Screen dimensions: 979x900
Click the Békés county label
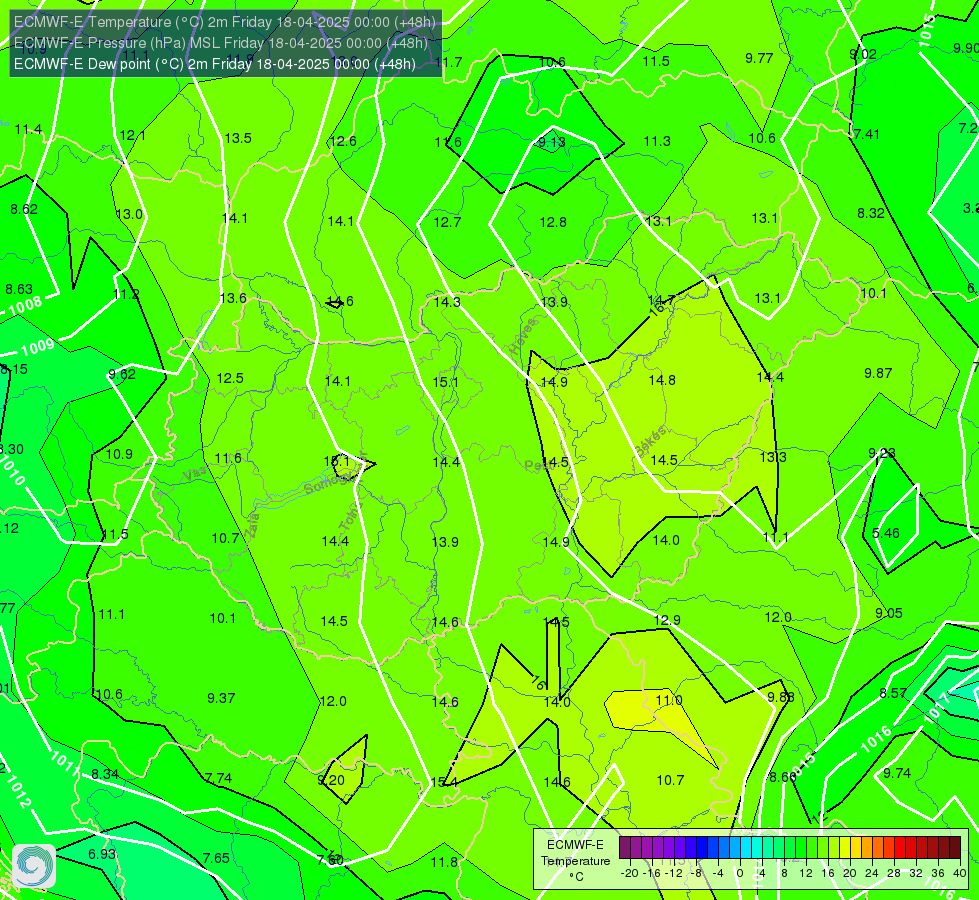point(651,441)
